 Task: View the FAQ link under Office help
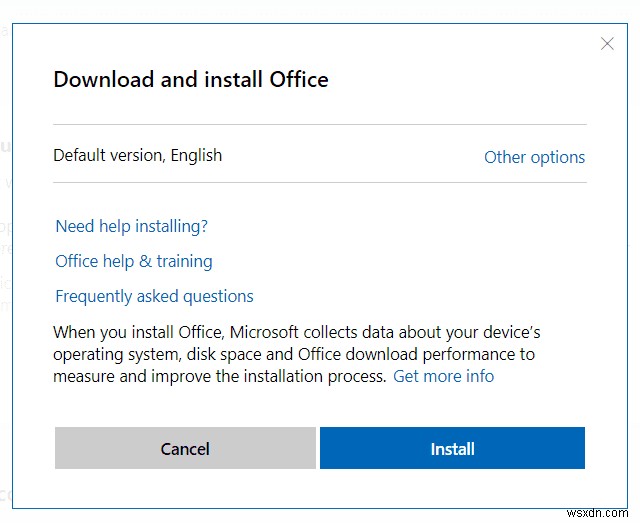(154, 296)
